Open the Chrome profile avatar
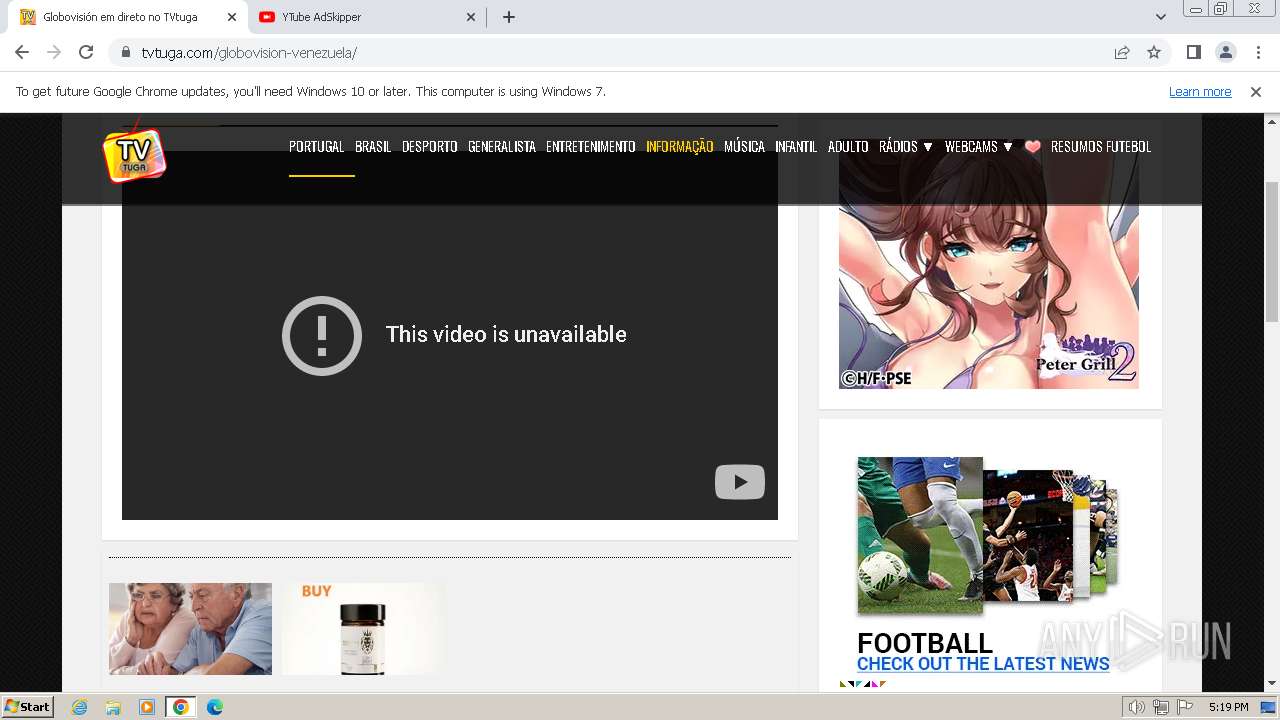 click(1225, 52)
